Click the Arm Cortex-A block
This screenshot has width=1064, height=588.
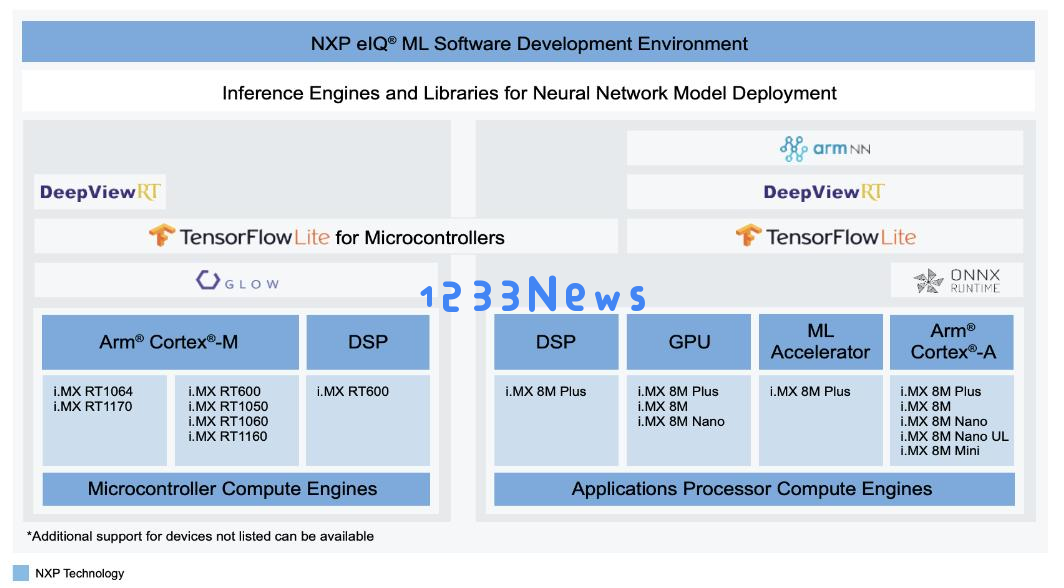pos(952,342)
